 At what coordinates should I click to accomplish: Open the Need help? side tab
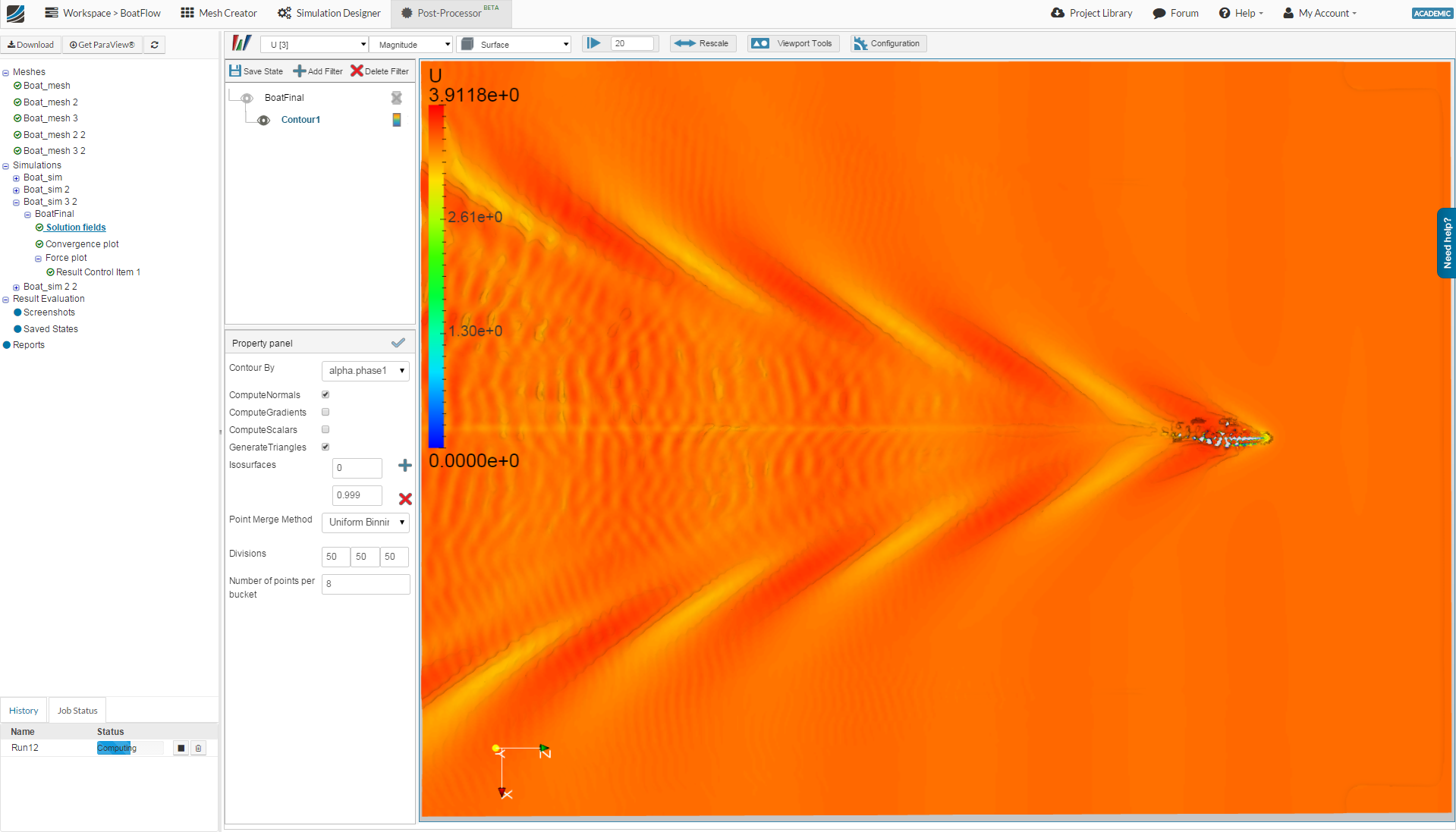[1446, 243]
